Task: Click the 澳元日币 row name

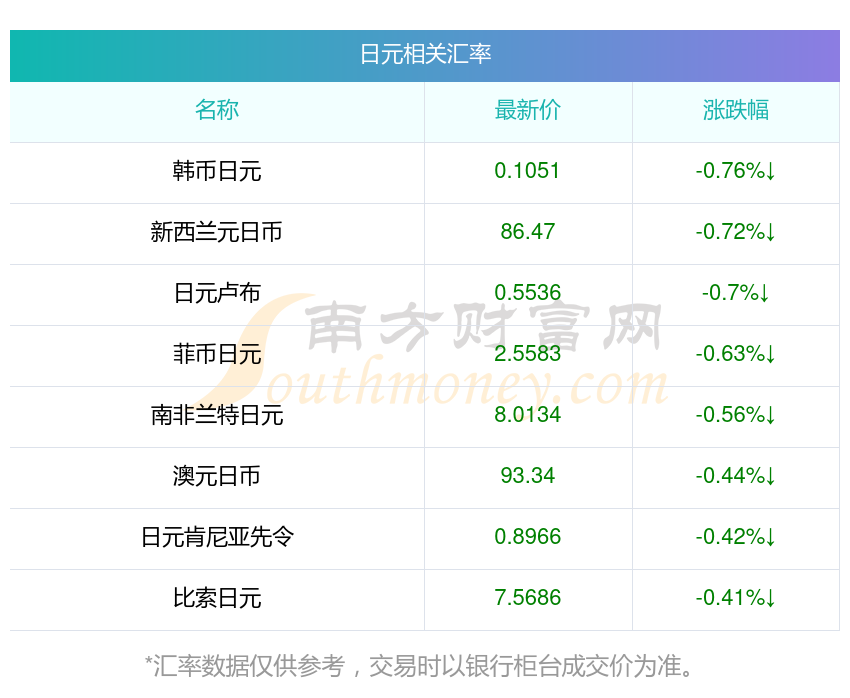Action: [x=217, y=476]
